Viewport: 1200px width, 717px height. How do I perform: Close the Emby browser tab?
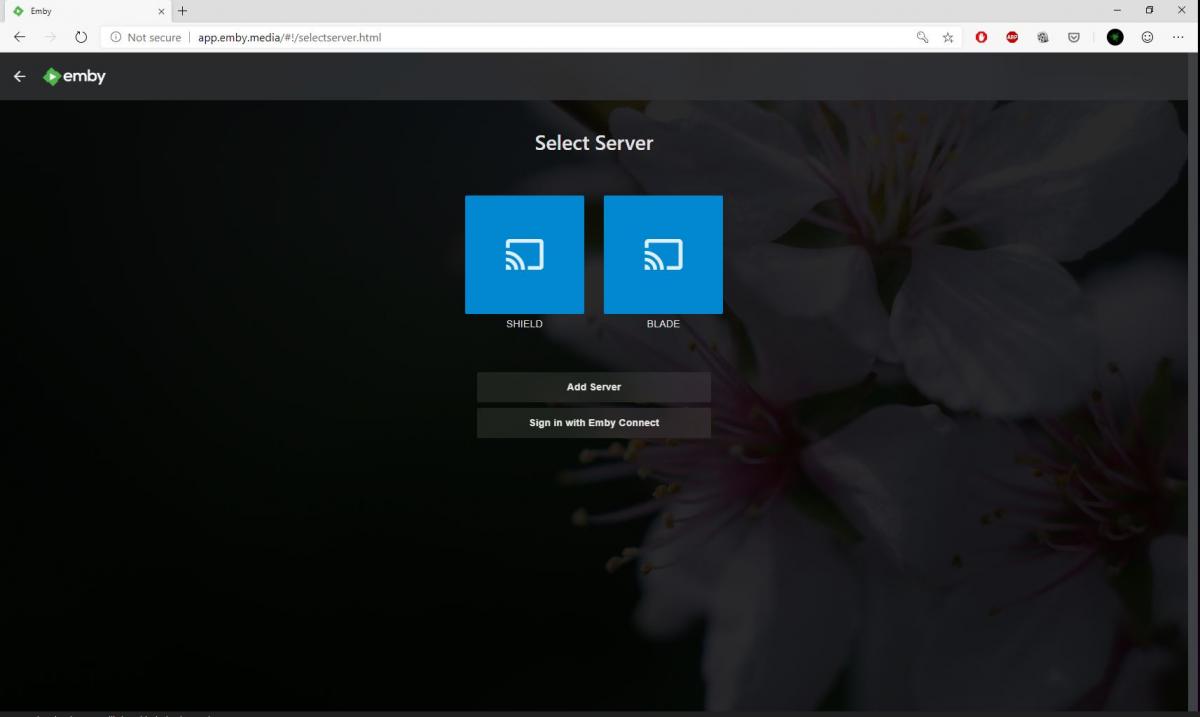[162, 11]
